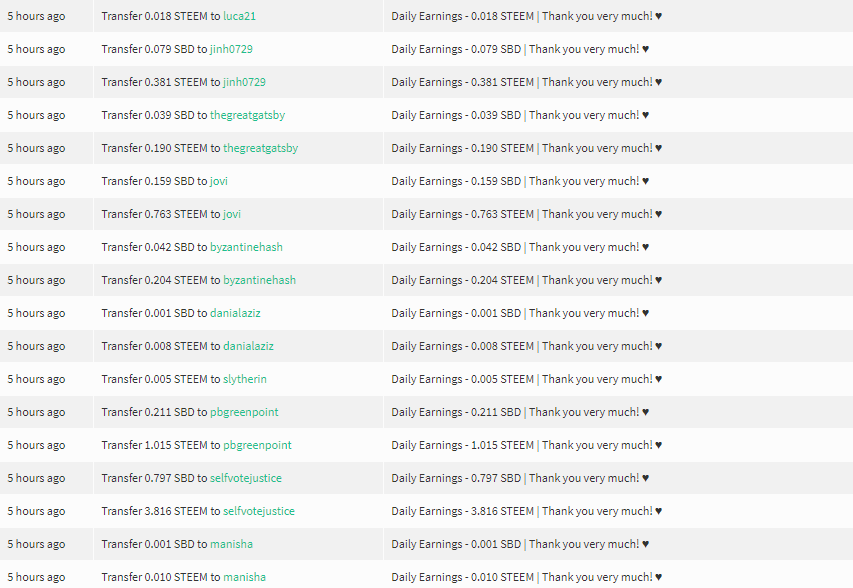Select memo 'Daily Earnings - 0.039 SBD'
This screenshot has height=588, width=853.
point(456,115)
